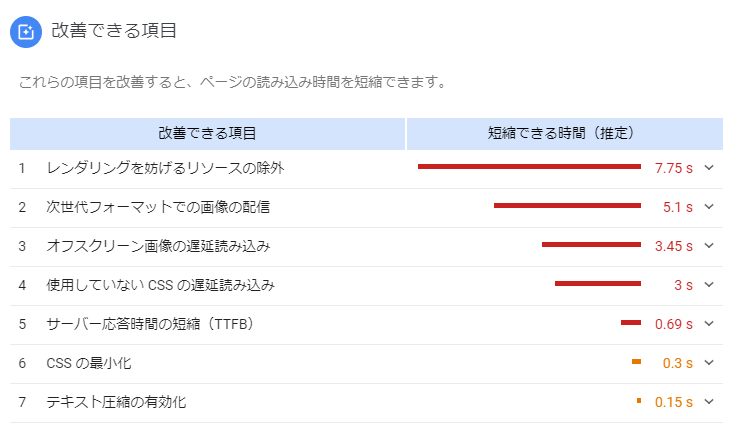Screen dimensions: 731x440
Task: Expand the CSS の最小化 chevron
Action: point(709,363)
